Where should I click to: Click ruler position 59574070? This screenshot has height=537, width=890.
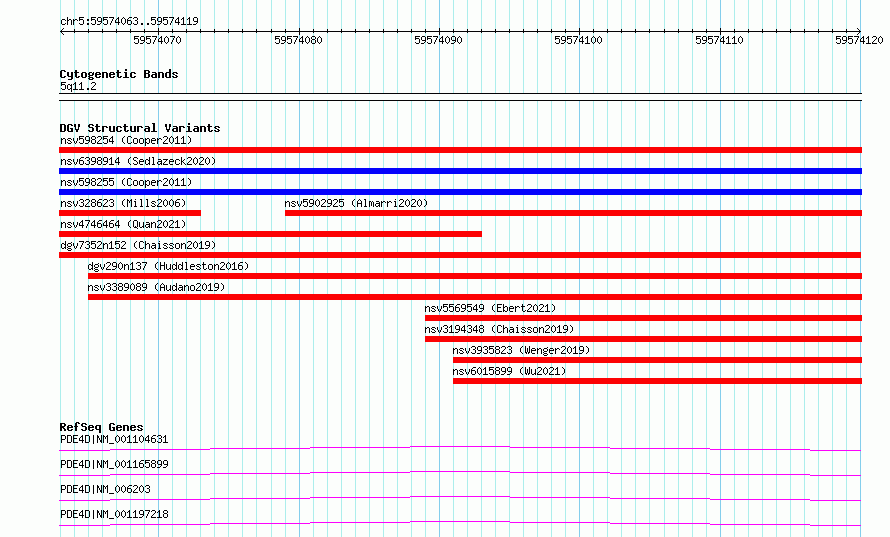click(157, 40)
